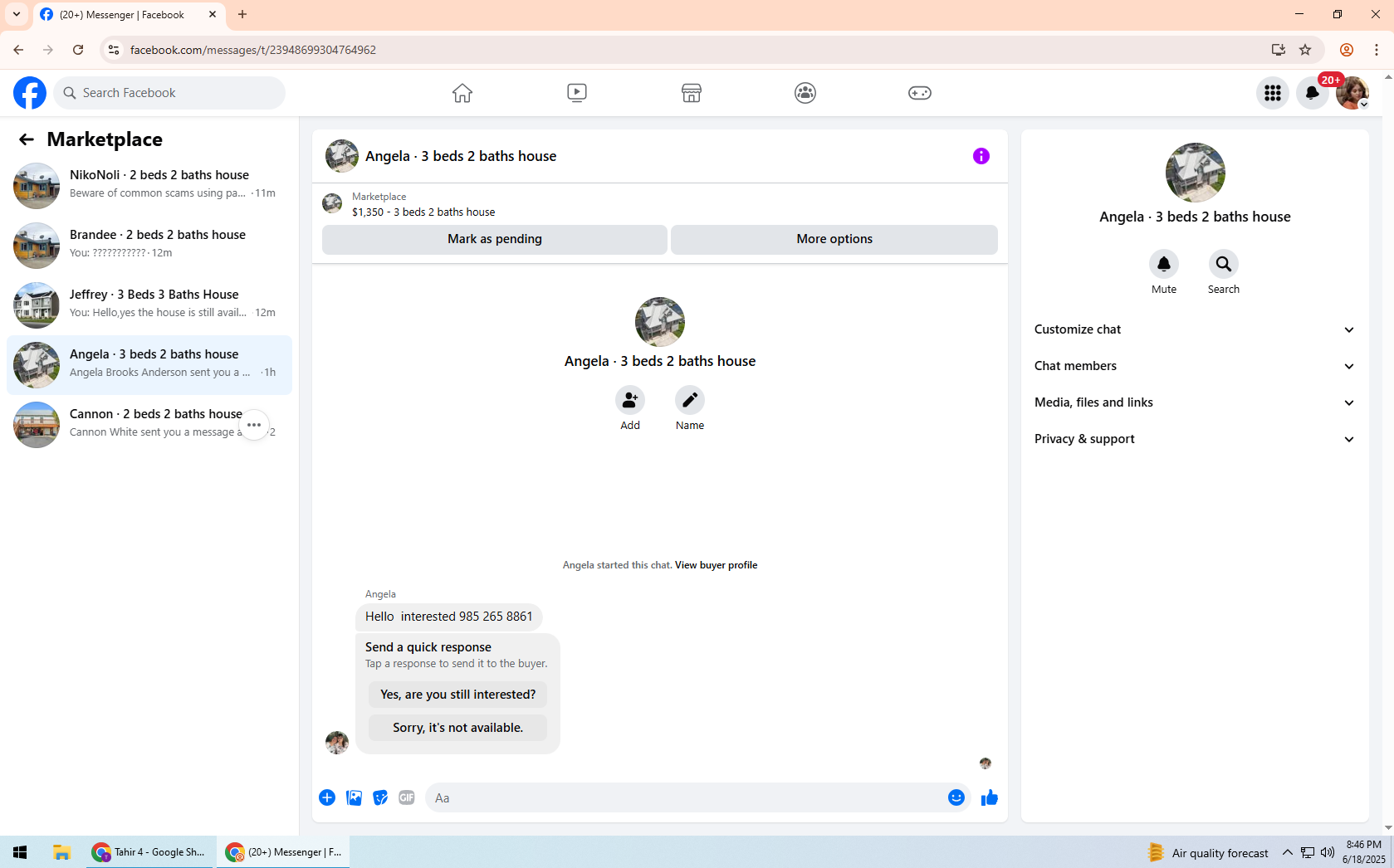This screenshot has height=868, width=1394.
Task: Edit the chat name pencil icon
Action: click(x=690, y=400)
